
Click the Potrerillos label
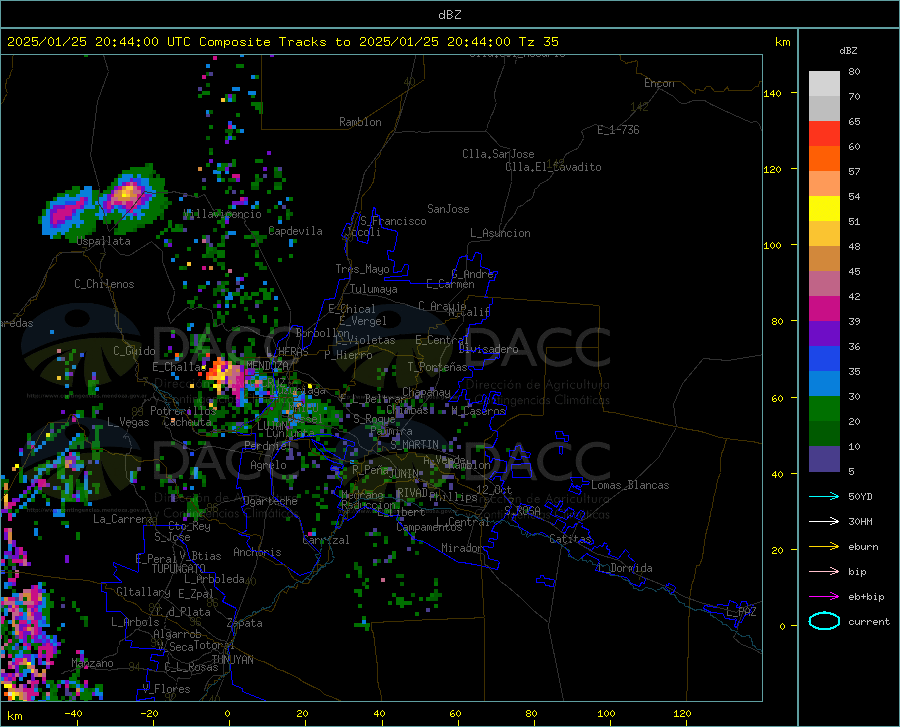tap(183, 411)
